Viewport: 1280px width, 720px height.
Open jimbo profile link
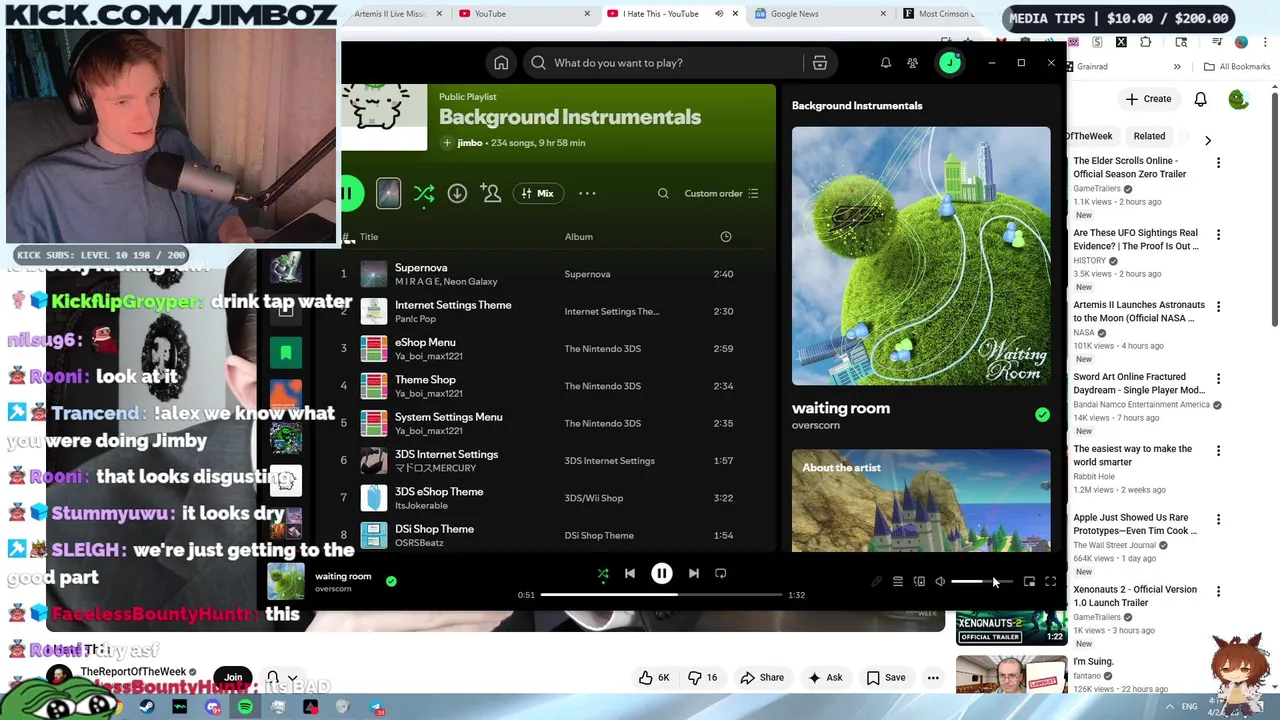point(470,143)
